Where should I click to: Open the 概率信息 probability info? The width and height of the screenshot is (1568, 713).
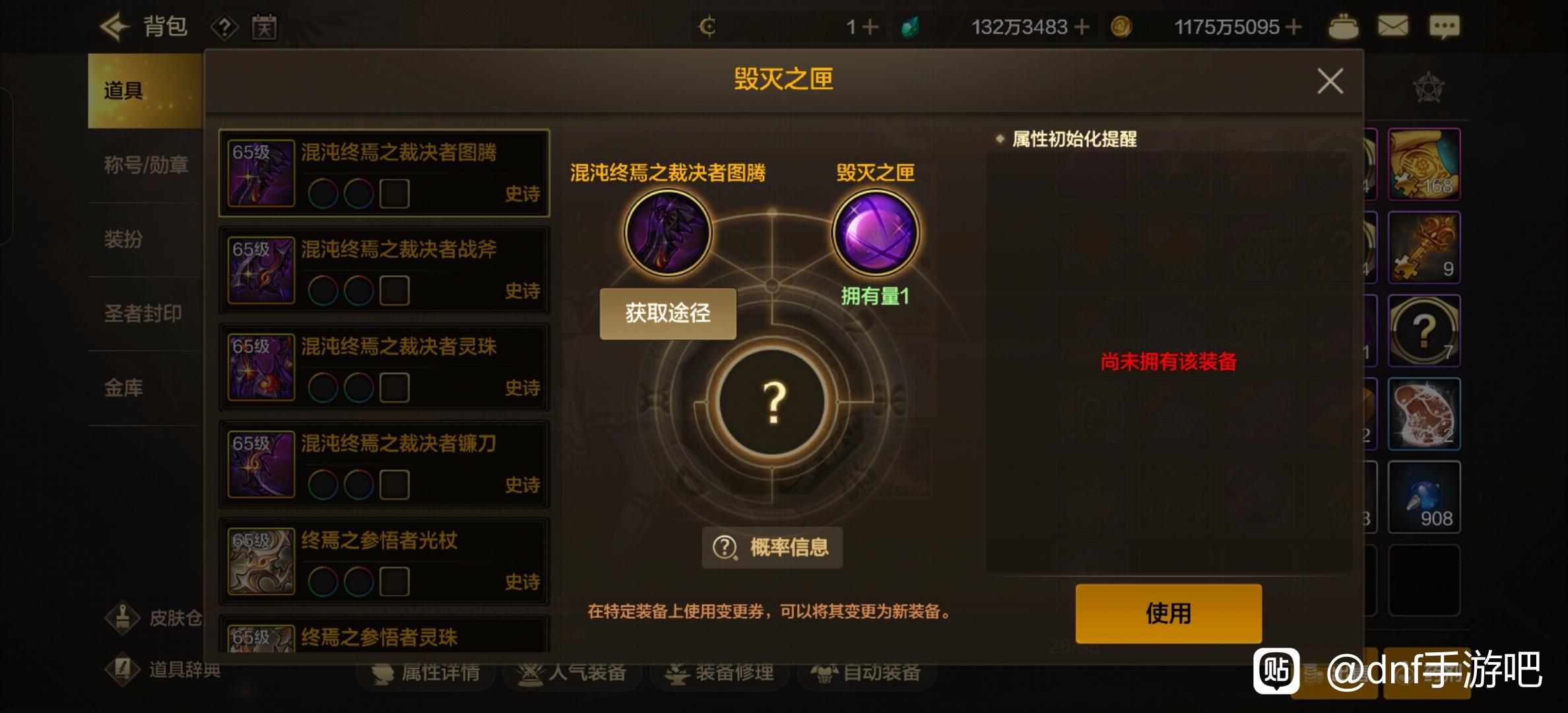(x=771, y=547)
